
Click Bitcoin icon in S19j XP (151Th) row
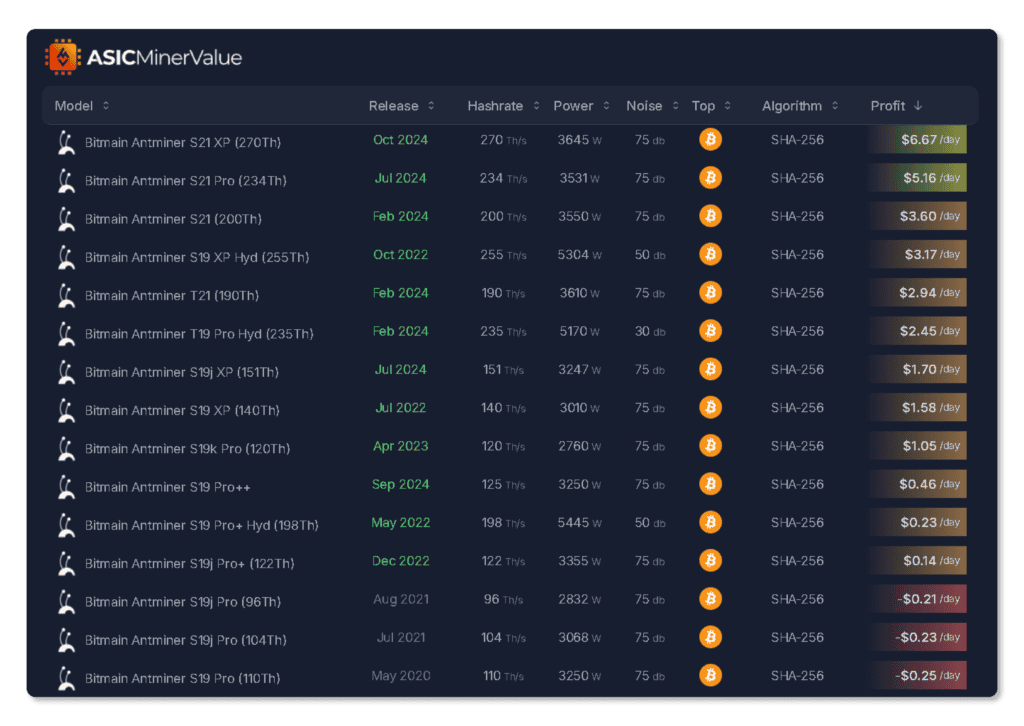coord(711,369)
